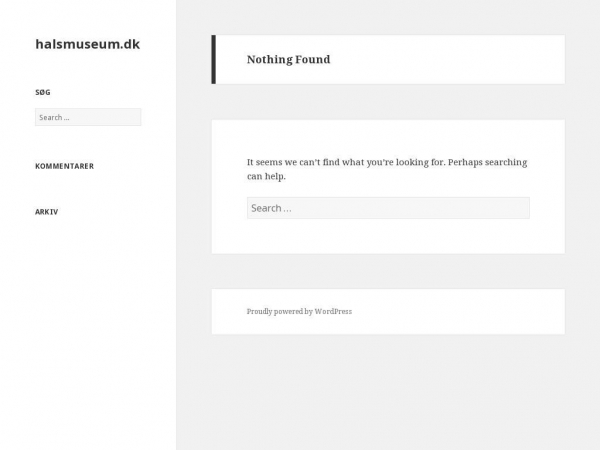The width and height of the screenshot is (600, 450).
Task: Click the SØG widget heading
Action: (43, 92)
